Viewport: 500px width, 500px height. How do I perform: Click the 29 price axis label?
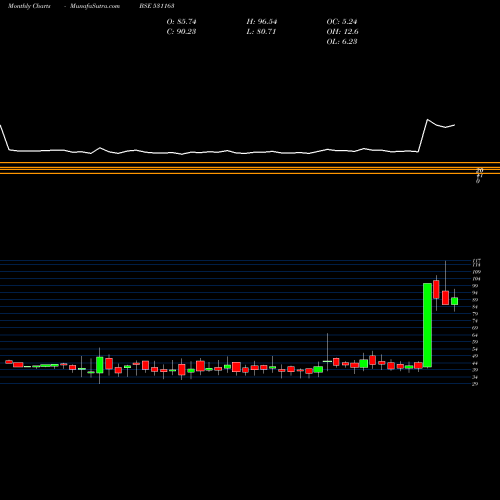(475, 384)
